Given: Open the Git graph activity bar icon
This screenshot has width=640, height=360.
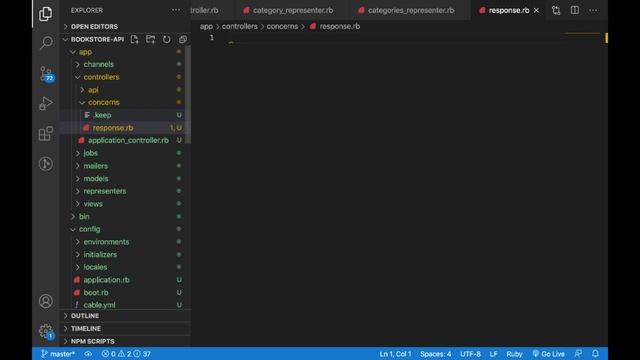Looking at the screenshot, I should coord(46,164).
